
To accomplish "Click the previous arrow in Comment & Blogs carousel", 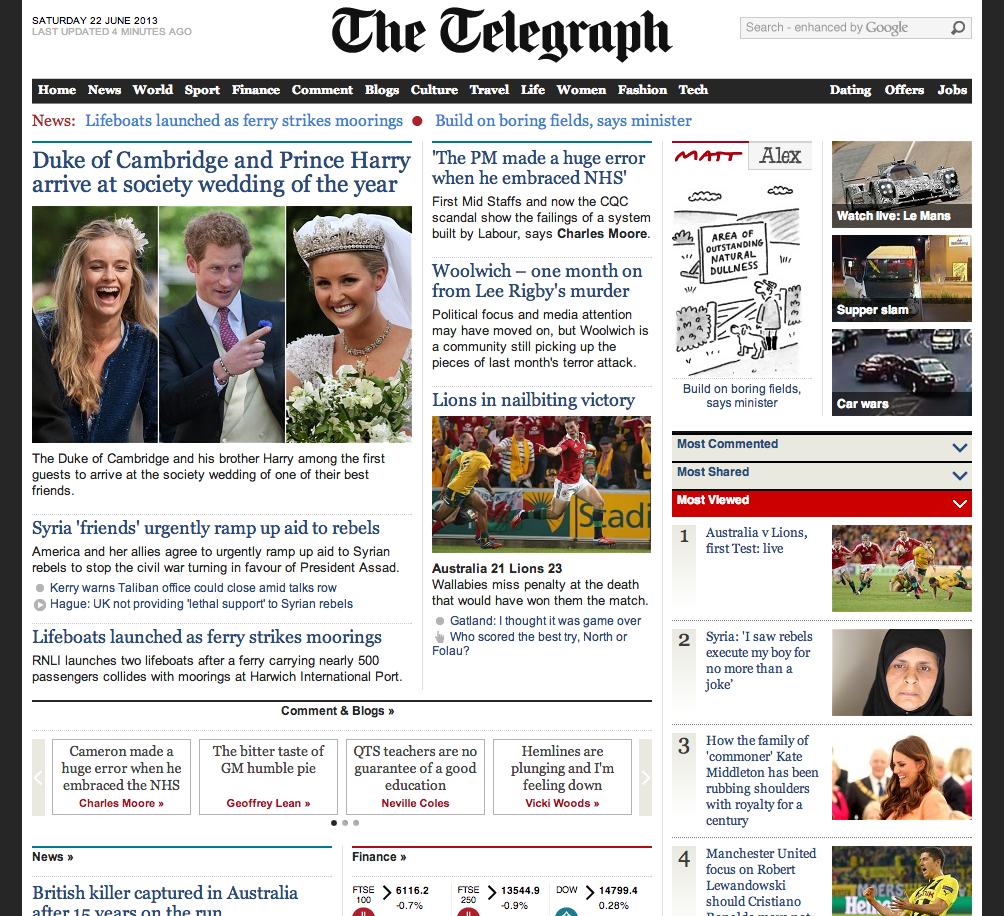I will tap(38, 777).
